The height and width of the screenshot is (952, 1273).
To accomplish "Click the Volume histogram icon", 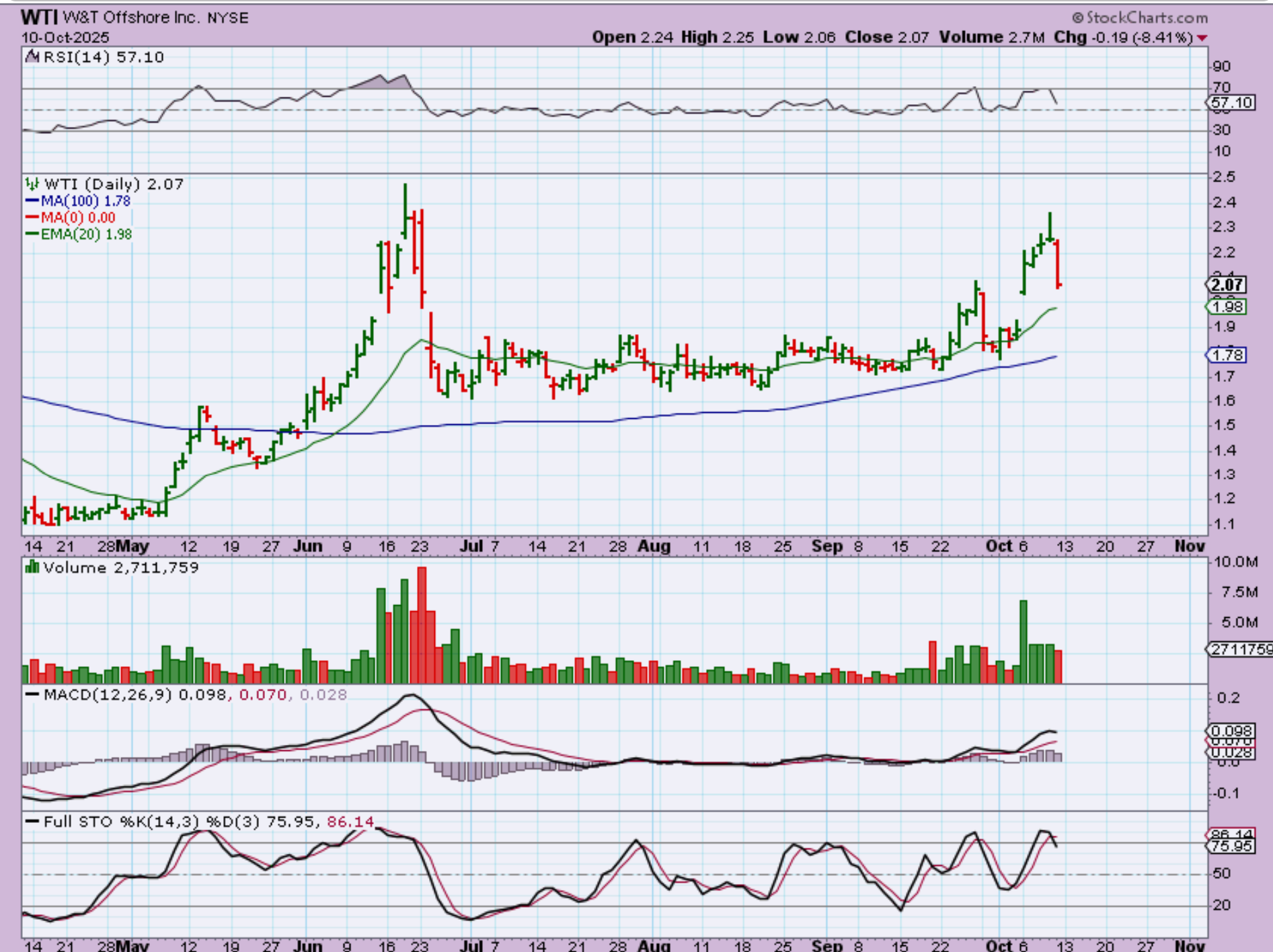I will point(32,567).
